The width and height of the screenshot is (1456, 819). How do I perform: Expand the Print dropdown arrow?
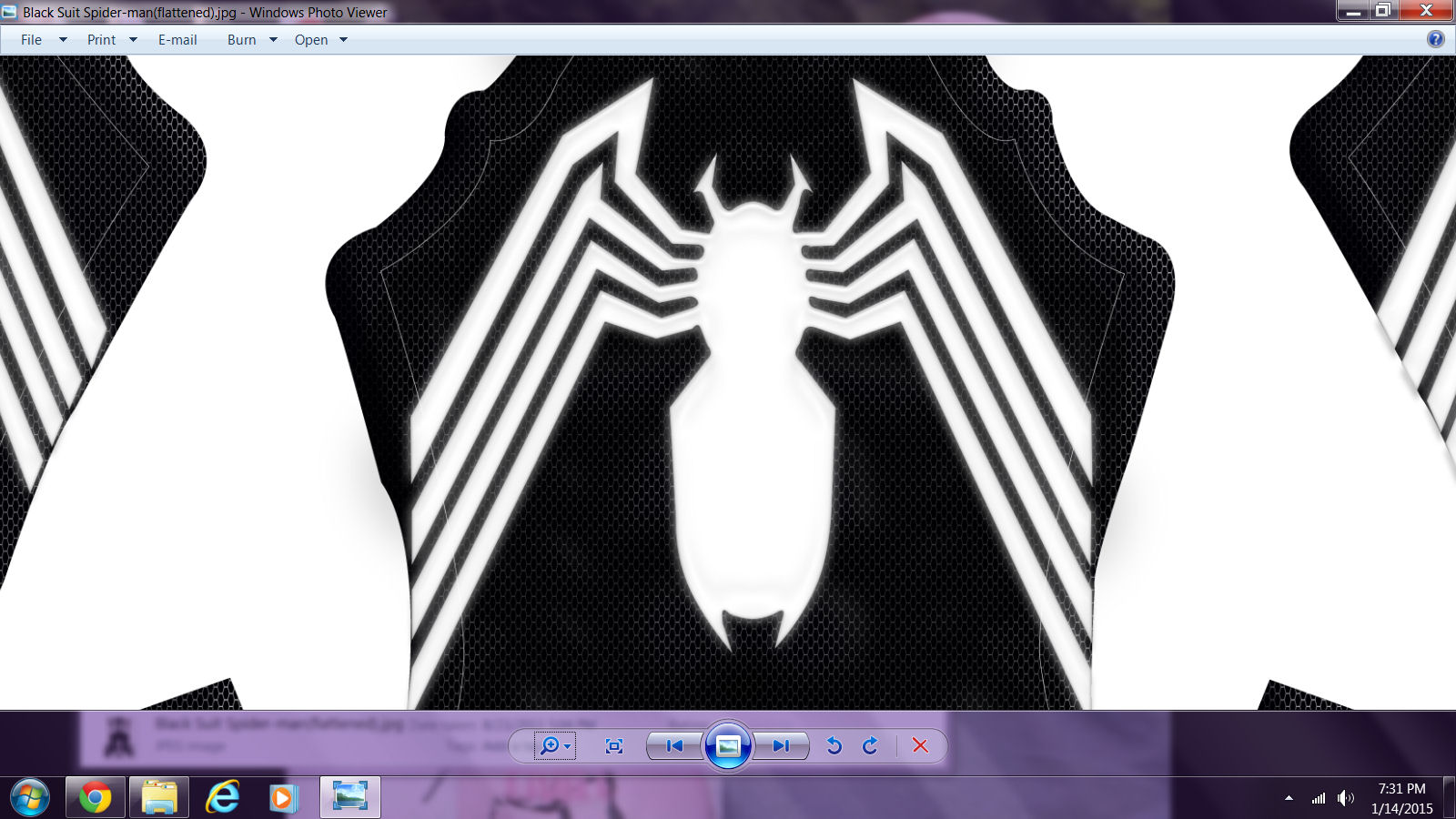(133, 40)
